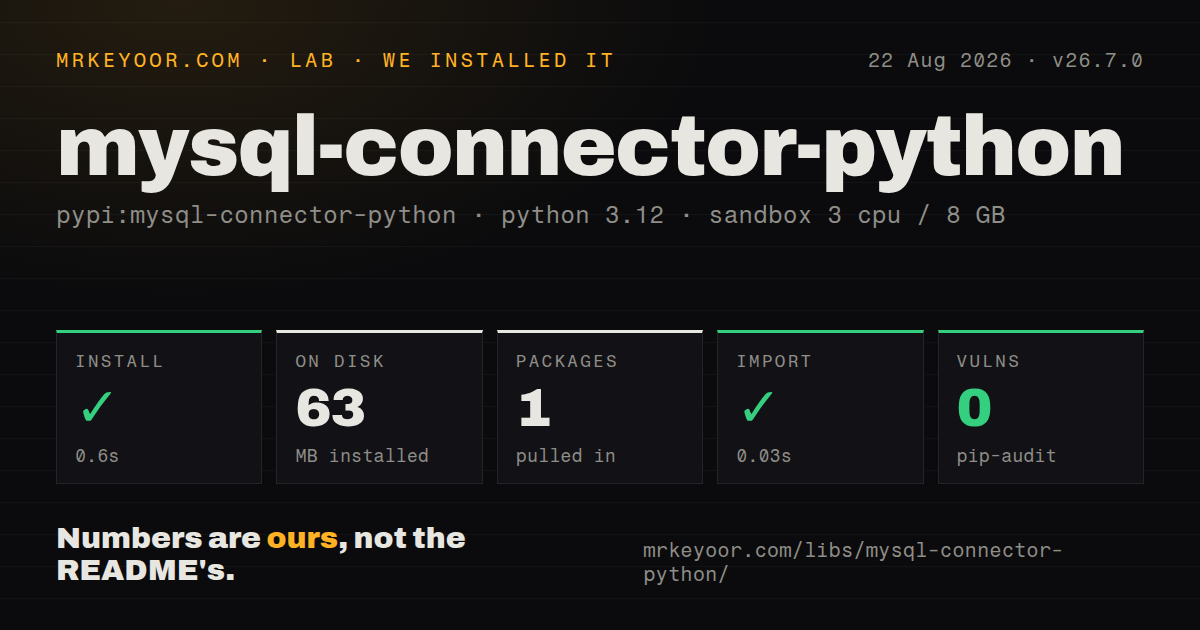Click the 'PACKAGES' card label

[x=567, y=361]
